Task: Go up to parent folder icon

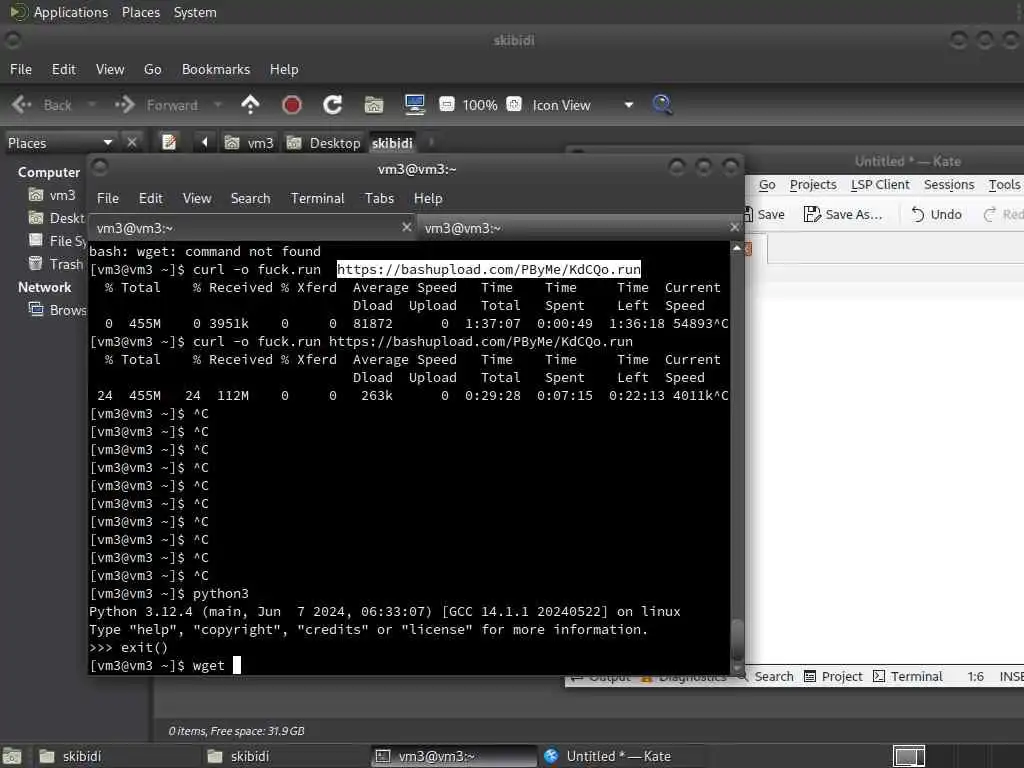Action: point(250,104)
